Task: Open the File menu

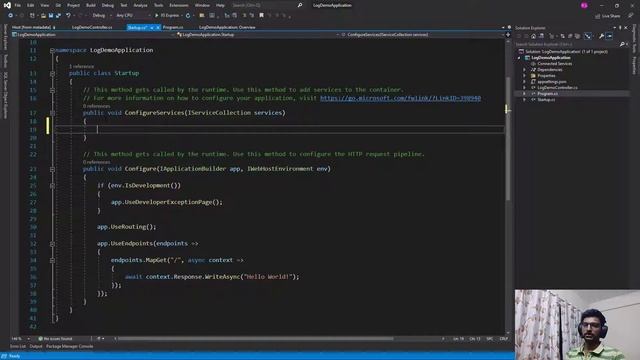Action: click(x=18, y=5)
